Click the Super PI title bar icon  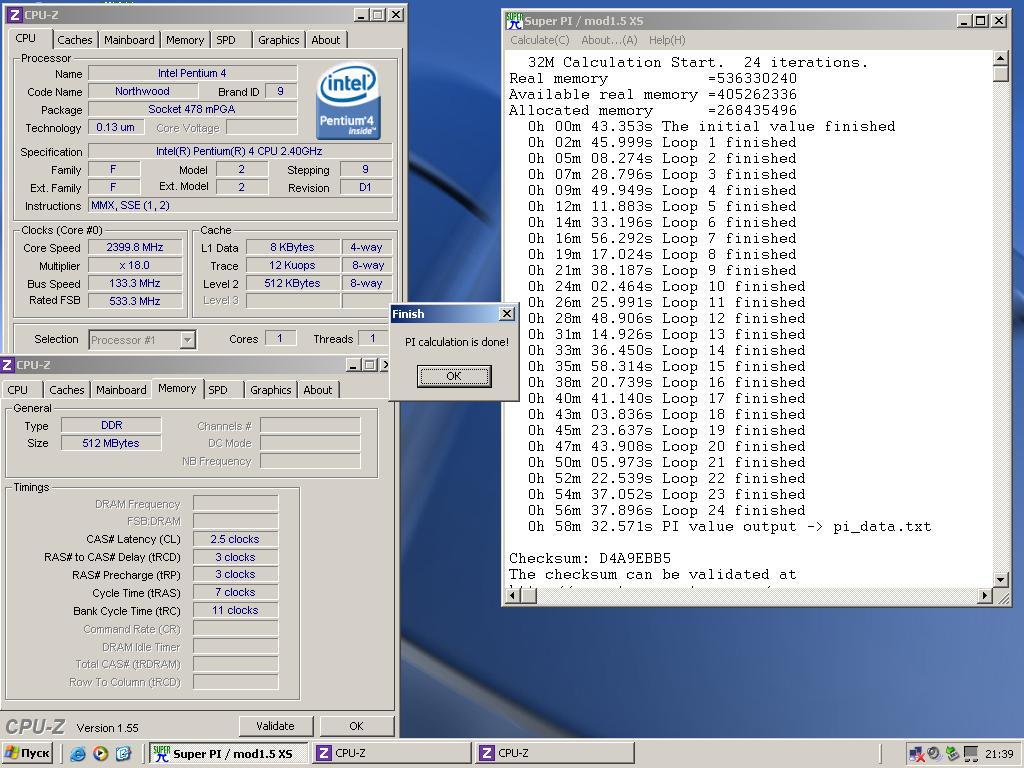pyautogui.click(x=515, y=21)
